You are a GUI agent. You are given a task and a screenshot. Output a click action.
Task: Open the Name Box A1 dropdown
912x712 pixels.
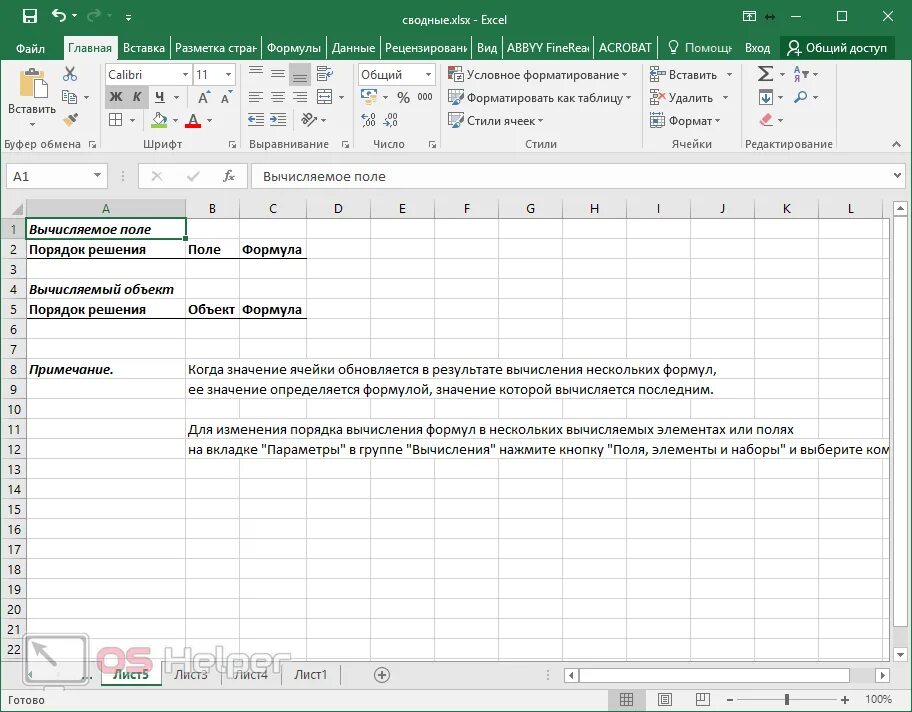pos(97,175)
